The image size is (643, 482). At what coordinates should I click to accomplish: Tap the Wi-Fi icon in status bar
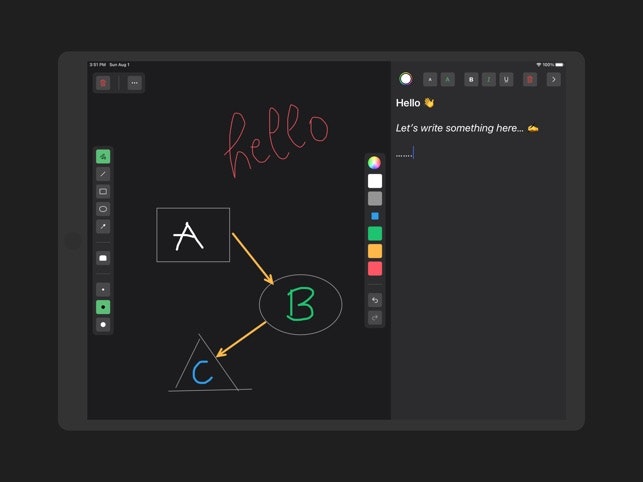pos(538,65)
